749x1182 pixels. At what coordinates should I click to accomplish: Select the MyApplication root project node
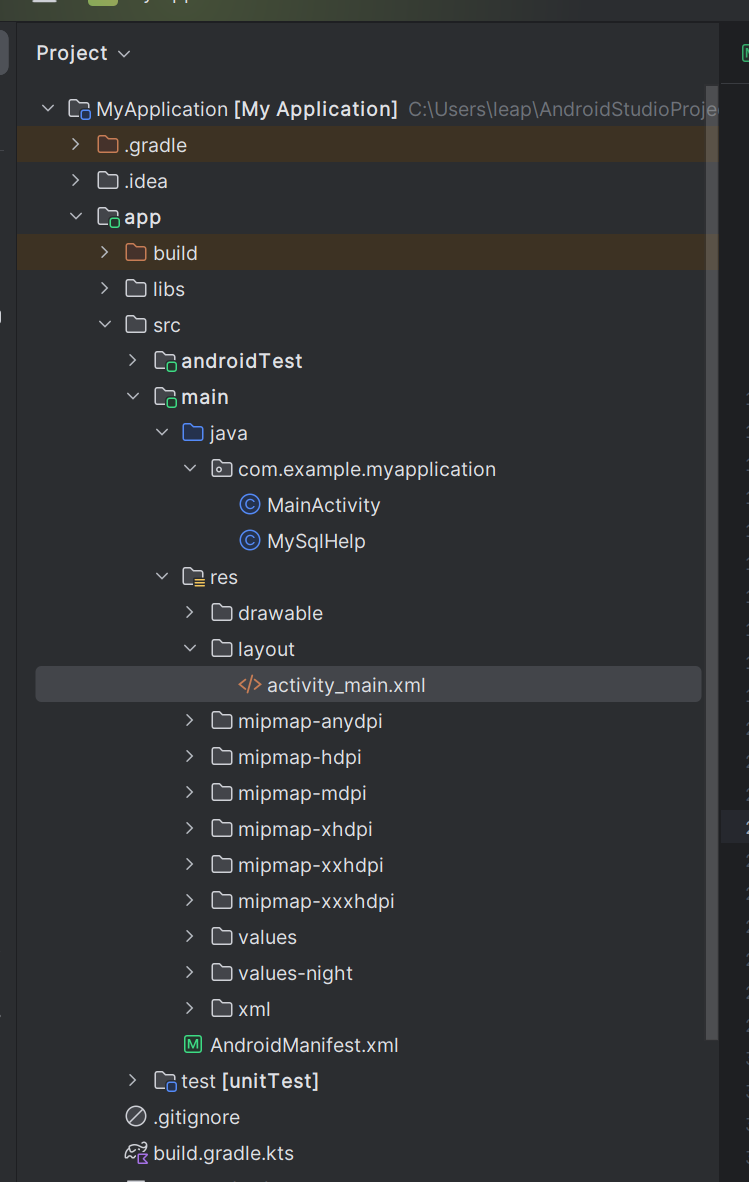pos(246,109)
